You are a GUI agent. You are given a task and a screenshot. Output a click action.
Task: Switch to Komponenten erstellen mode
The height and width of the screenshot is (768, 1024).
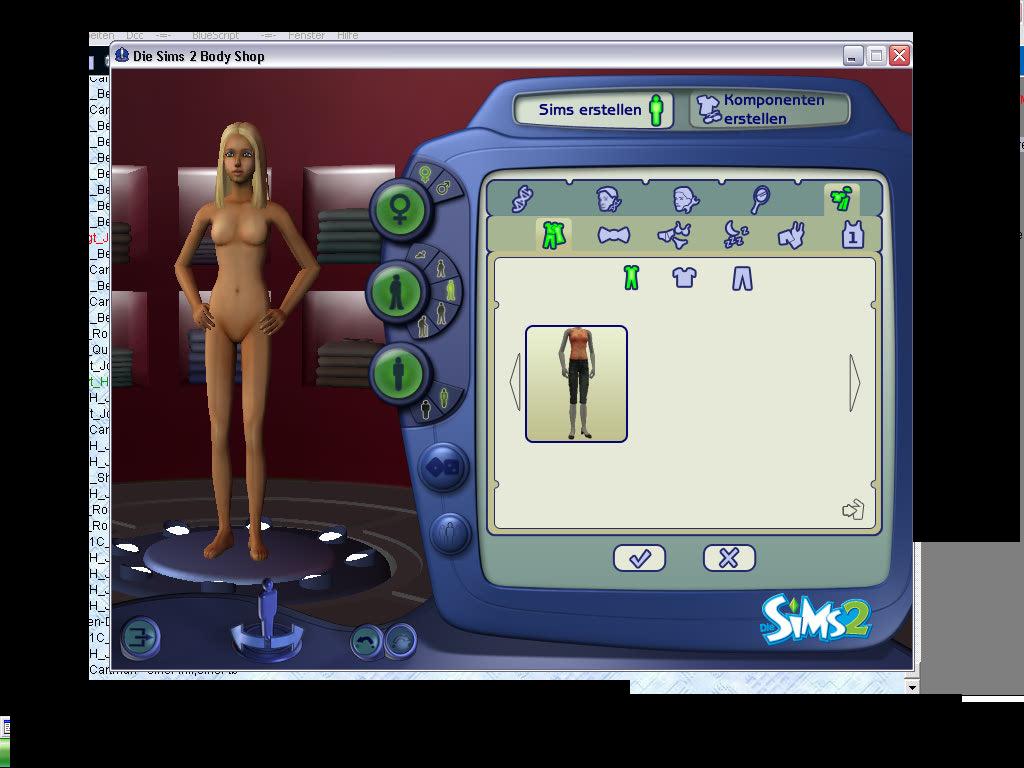[769, 109]
